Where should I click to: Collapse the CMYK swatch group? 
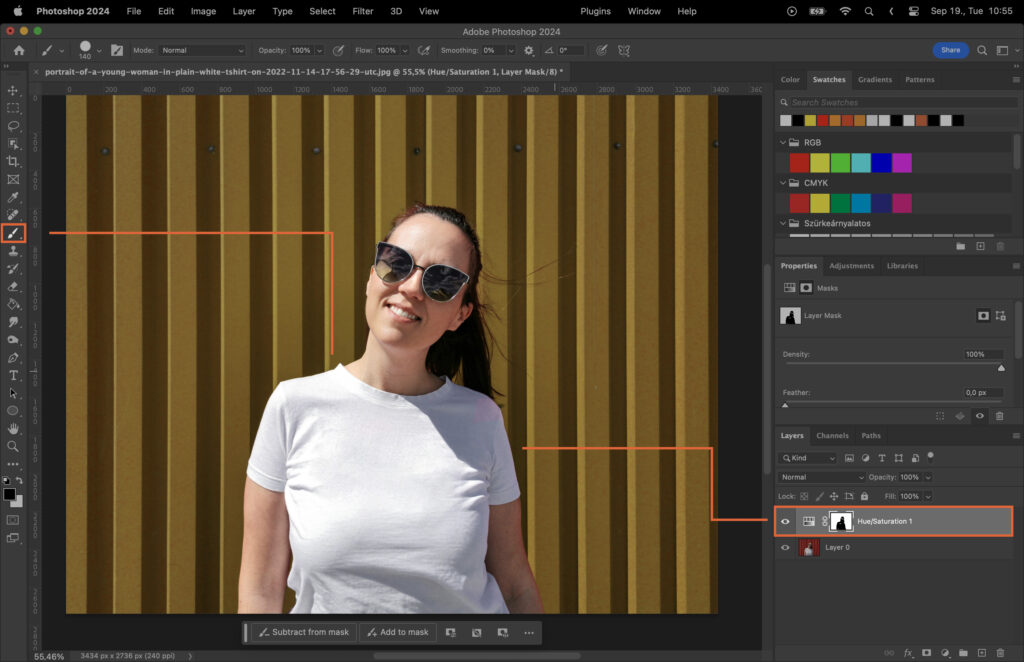[x=783, y=182]
